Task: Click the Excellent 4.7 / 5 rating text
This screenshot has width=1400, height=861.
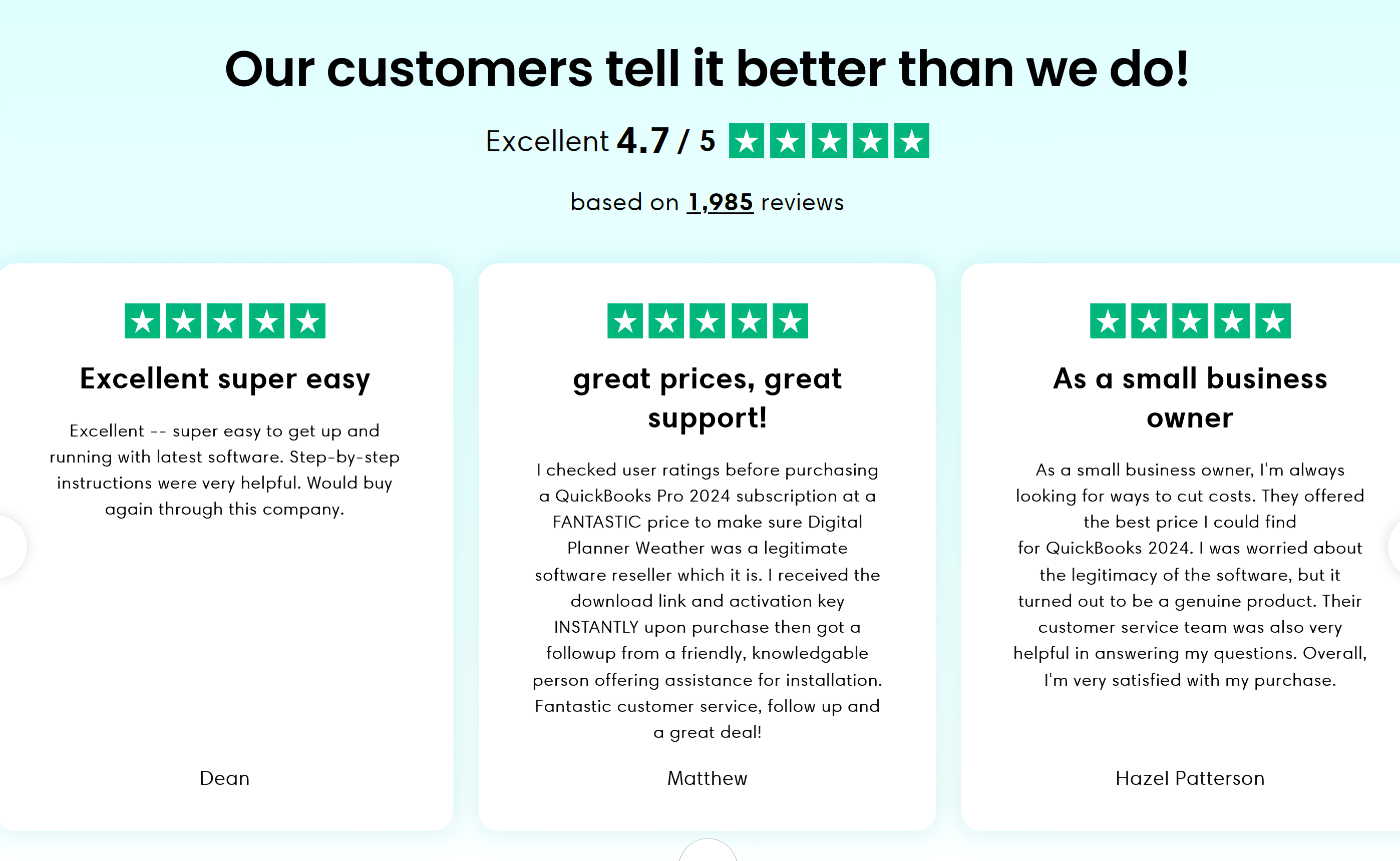Action: click(600, 141)
